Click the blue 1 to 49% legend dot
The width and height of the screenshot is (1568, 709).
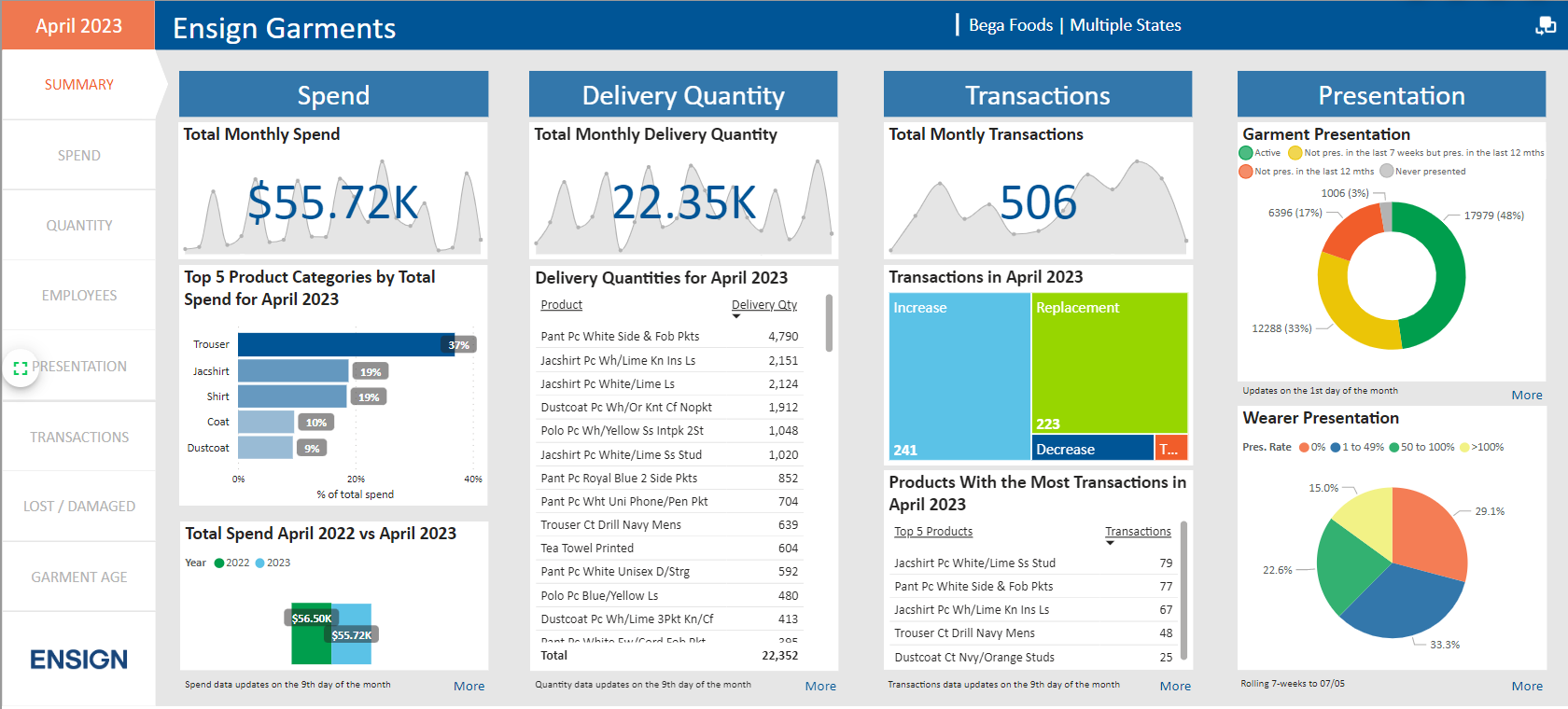1336,447
